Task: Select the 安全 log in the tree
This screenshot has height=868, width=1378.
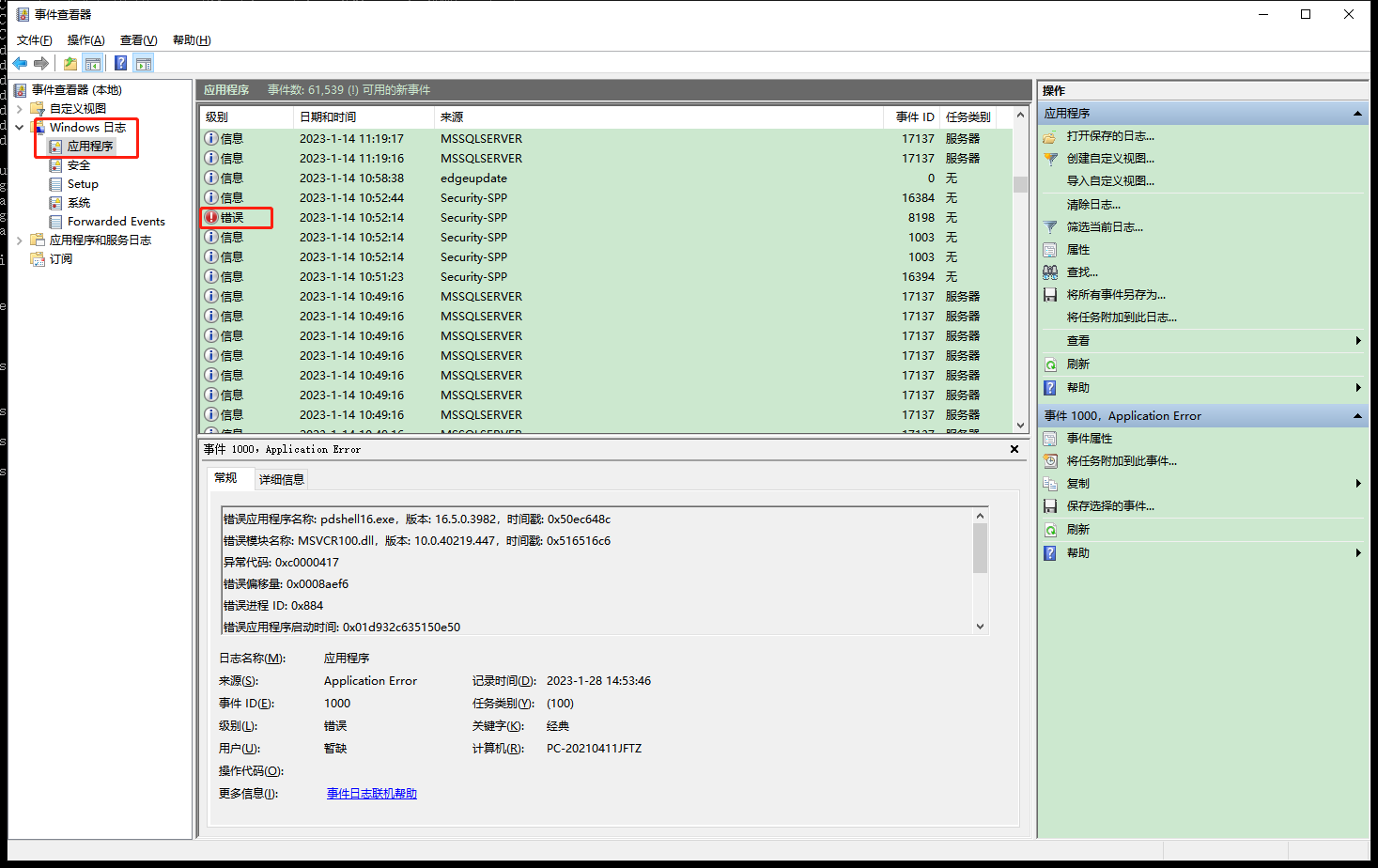Action: tap(79, 165)
